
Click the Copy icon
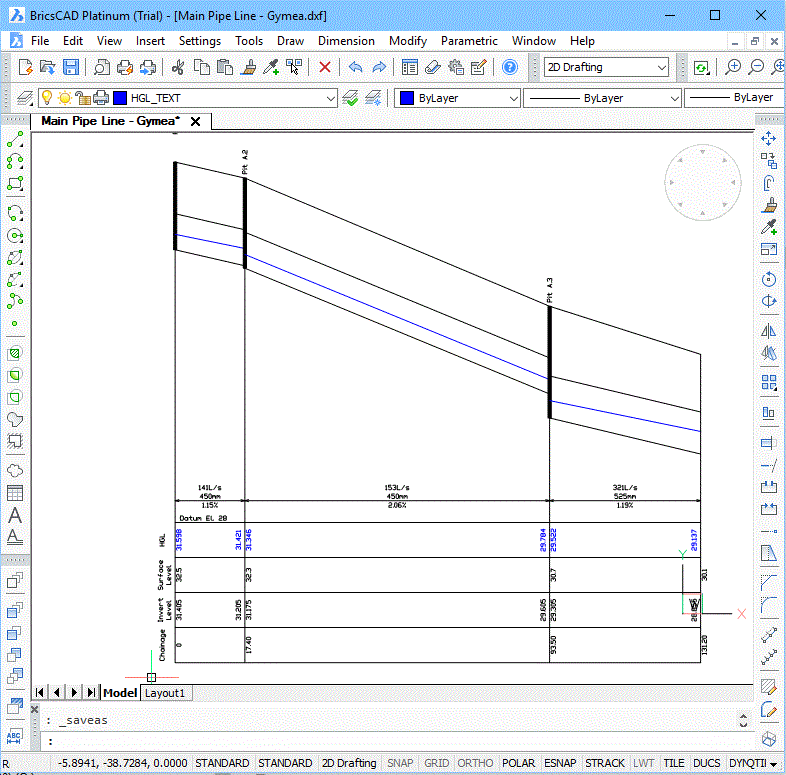point(202,67)
